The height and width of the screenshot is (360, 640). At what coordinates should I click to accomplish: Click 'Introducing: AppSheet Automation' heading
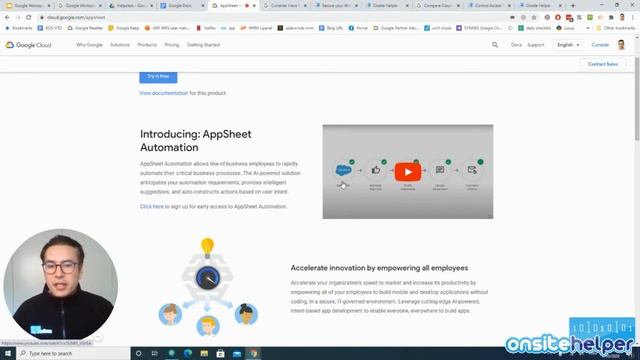pos(196,141)
